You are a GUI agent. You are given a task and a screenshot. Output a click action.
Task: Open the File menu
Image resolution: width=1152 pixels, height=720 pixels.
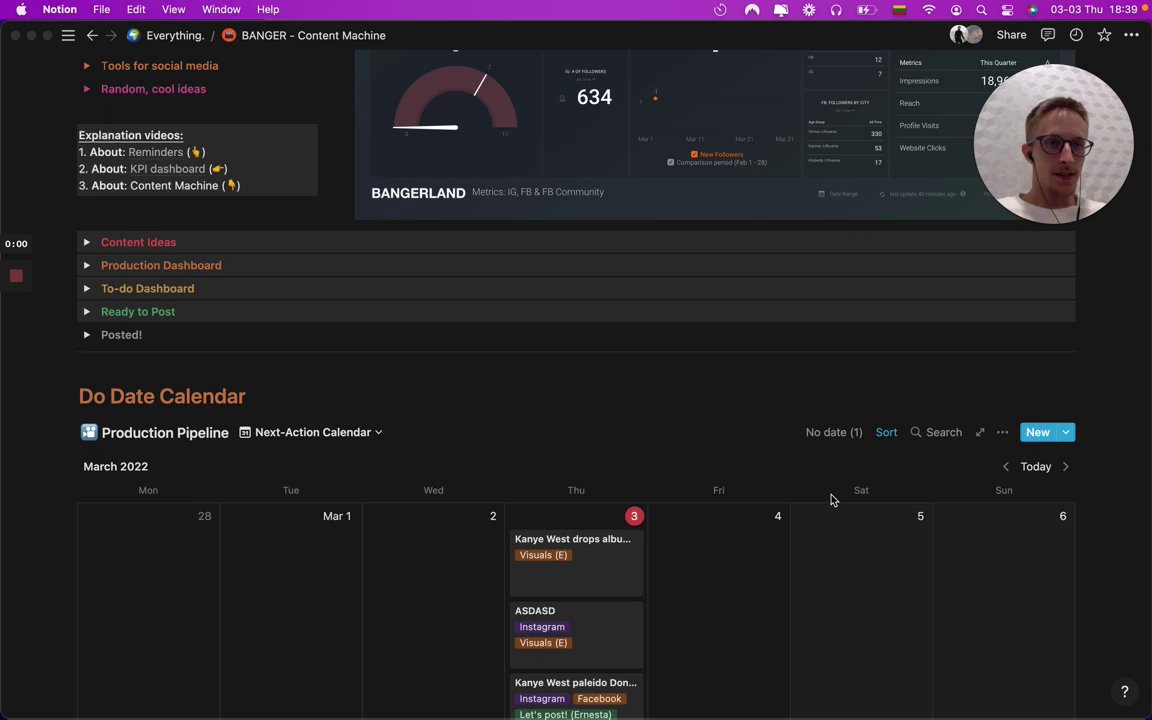click(101, 10)
